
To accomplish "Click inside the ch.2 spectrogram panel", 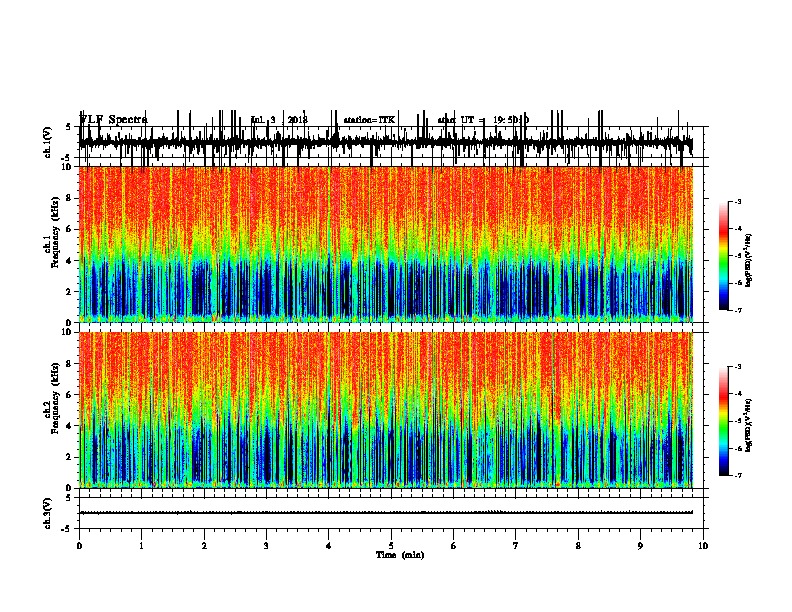I will [386, 410].
